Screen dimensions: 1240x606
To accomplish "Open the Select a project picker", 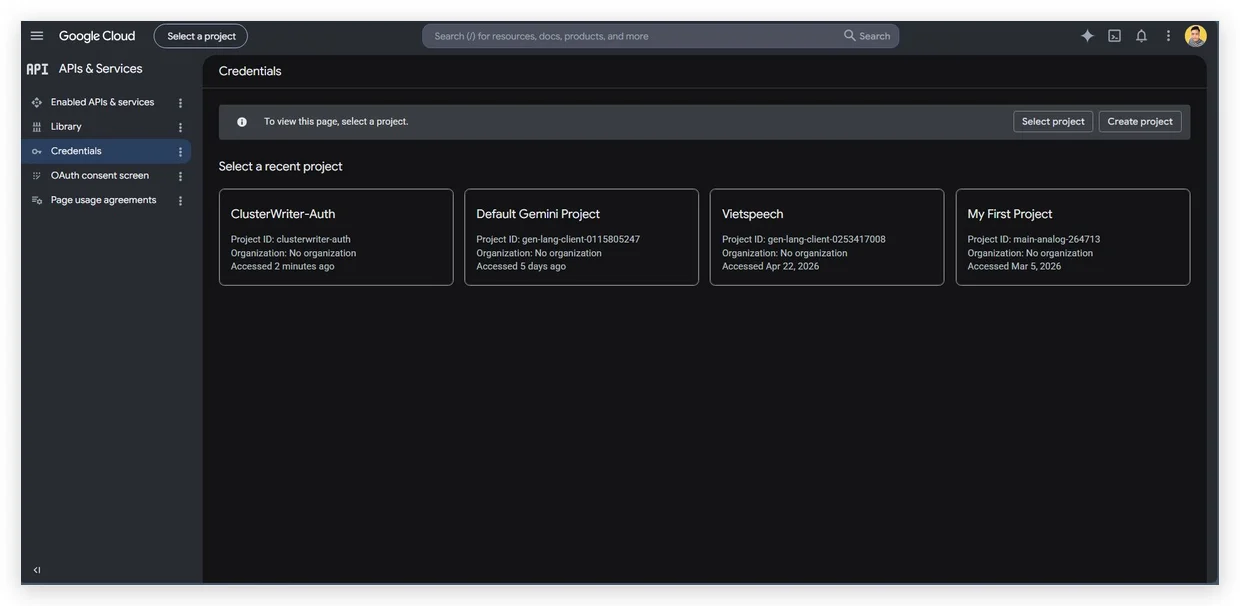I will tap(201, 36).
